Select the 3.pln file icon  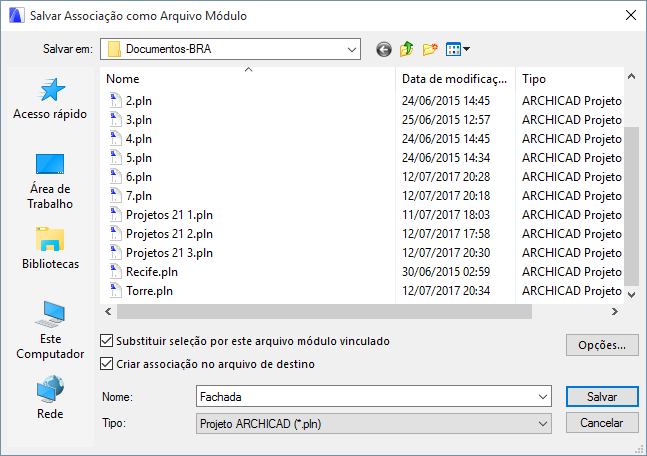click(116, 120)
